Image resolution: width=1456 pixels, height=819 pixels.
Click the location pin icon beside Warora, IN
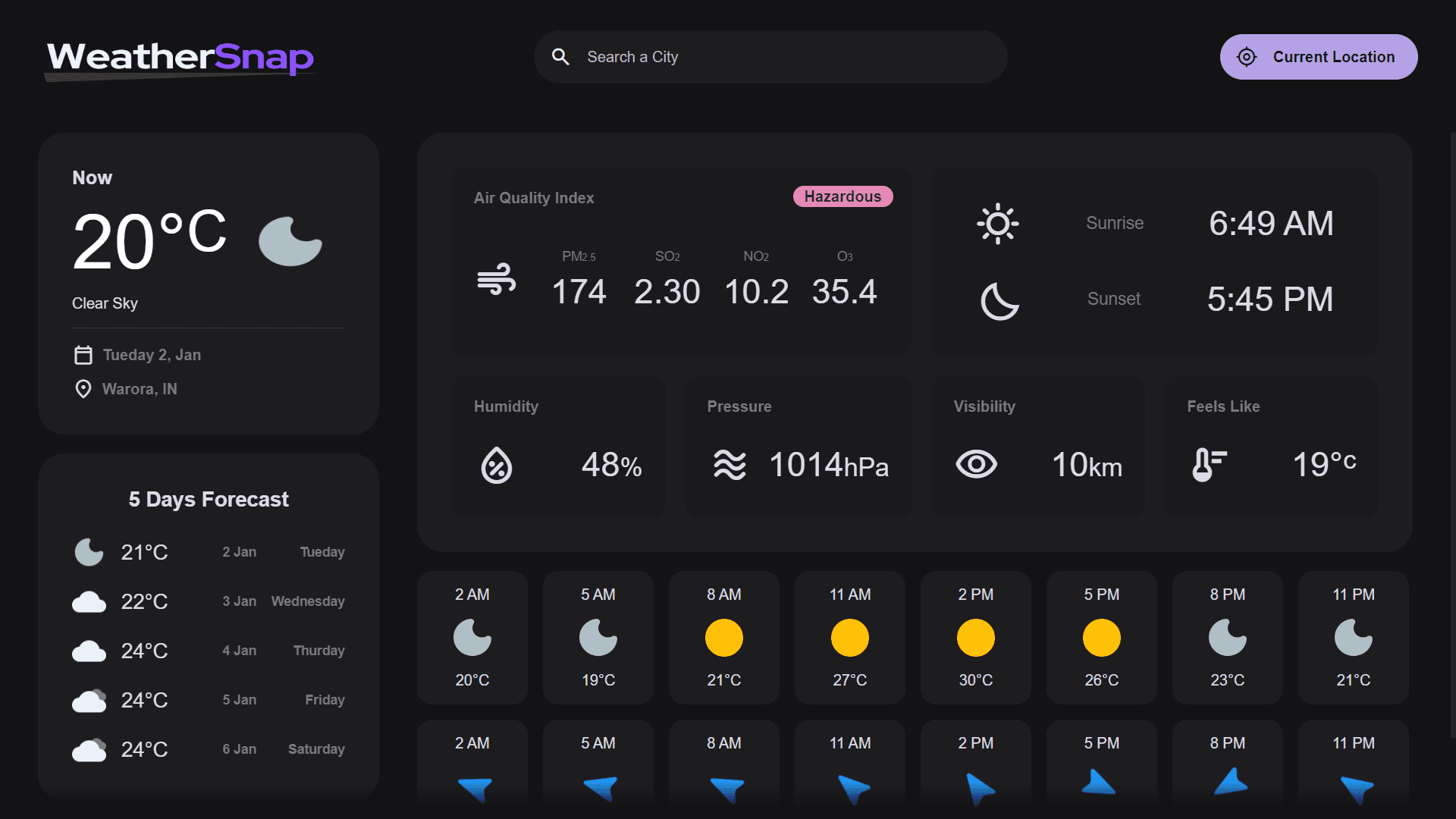83,388
